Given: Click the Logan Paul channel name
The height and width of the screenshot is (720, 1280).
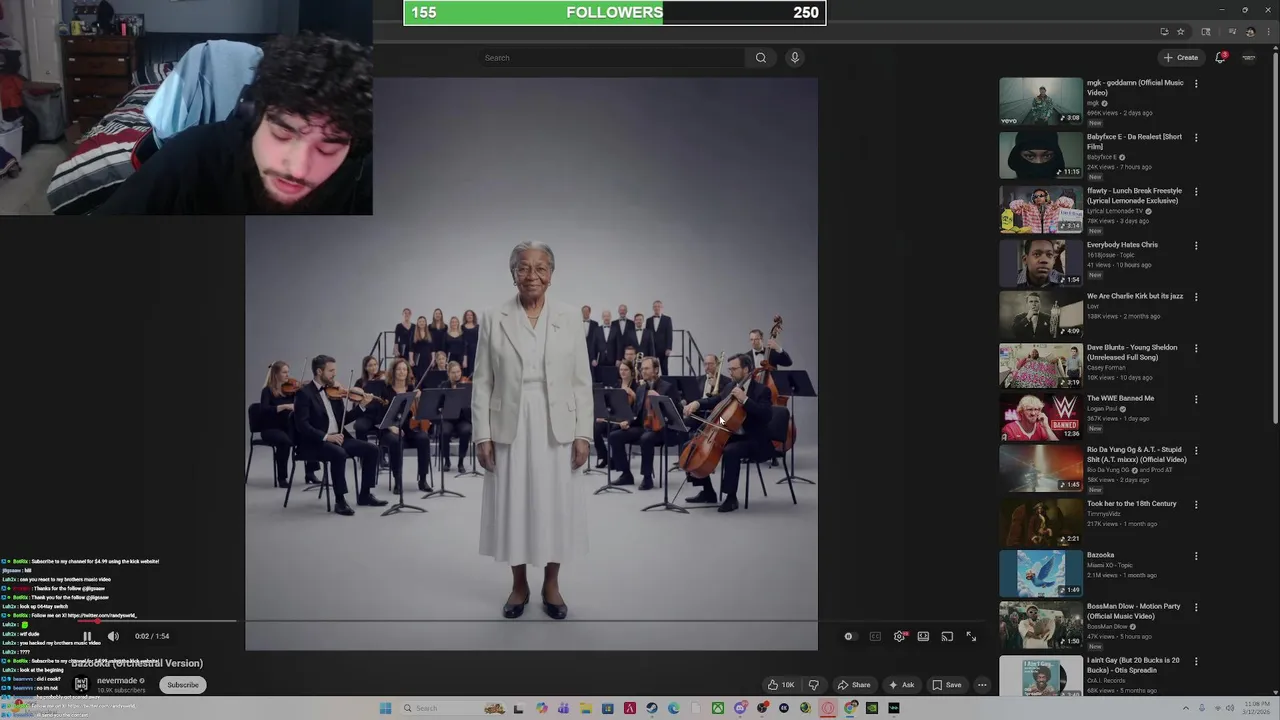Looking at the screenshot, I should click(1103, 409).
